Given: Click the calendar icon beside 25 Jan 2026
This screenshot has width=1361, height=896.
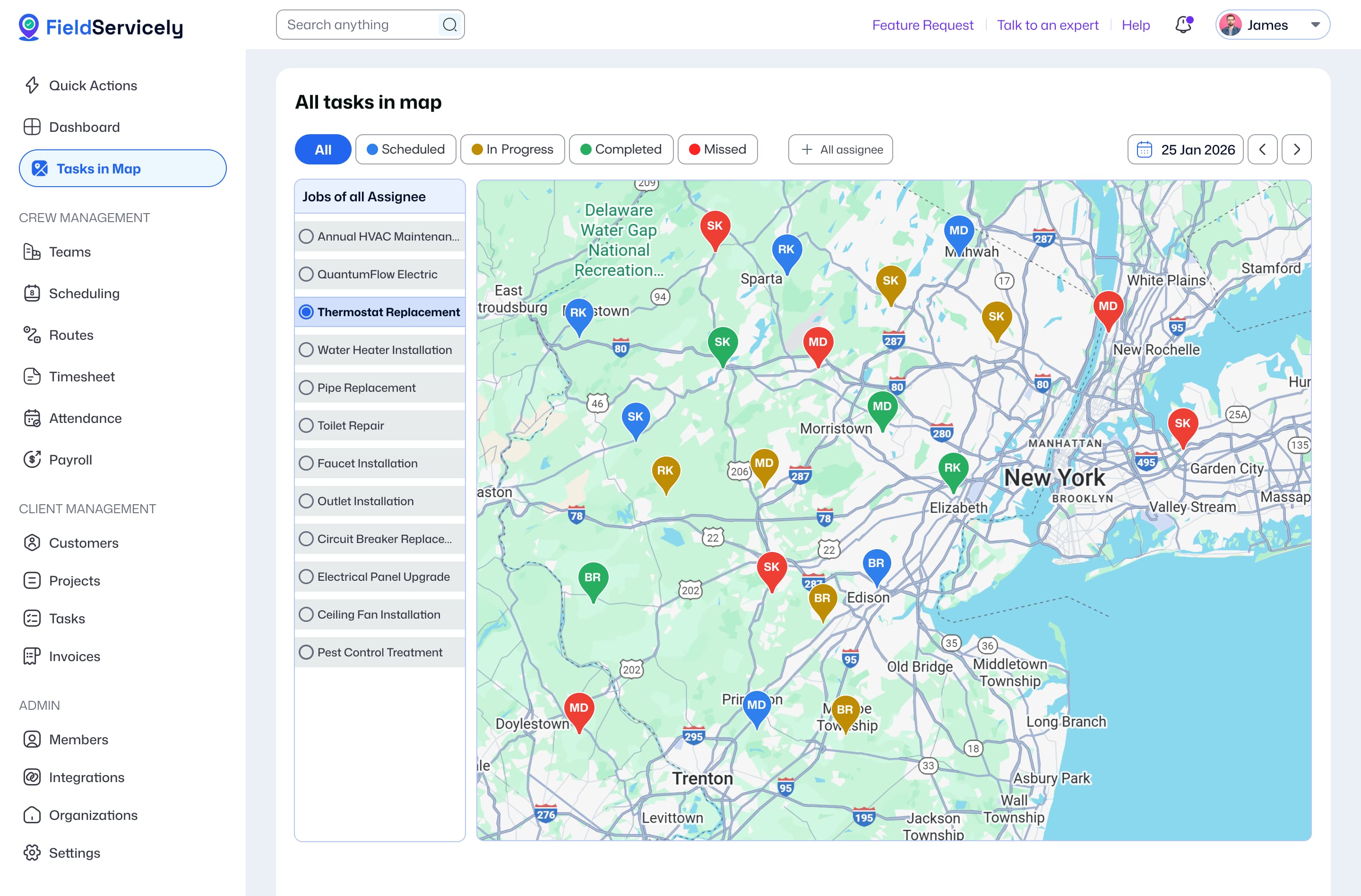Looking at the screenshot, I should [x=1144, y=150].
